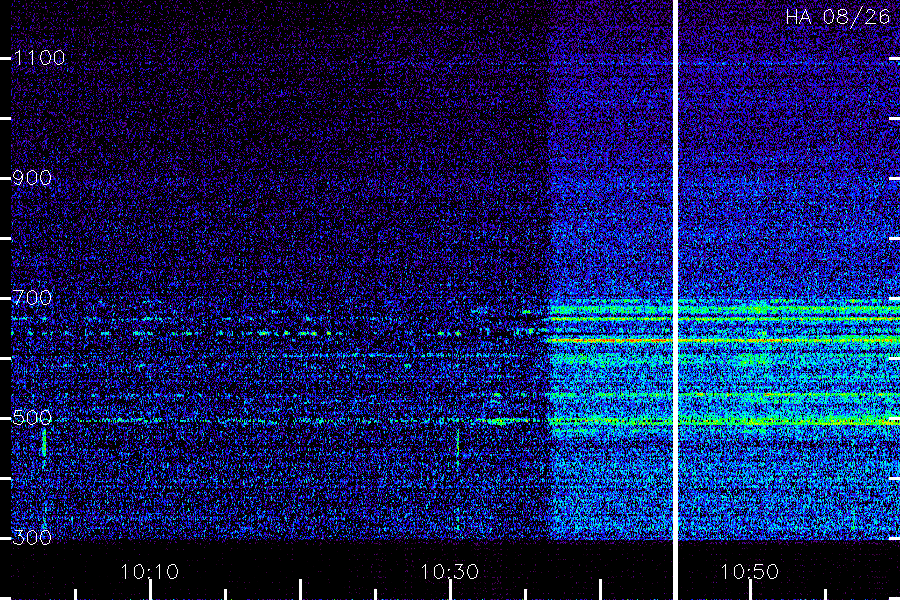Viewport: 900px width, 600px height.
Task: Click the 900 frequency axis label
Action: pos(32,178)
